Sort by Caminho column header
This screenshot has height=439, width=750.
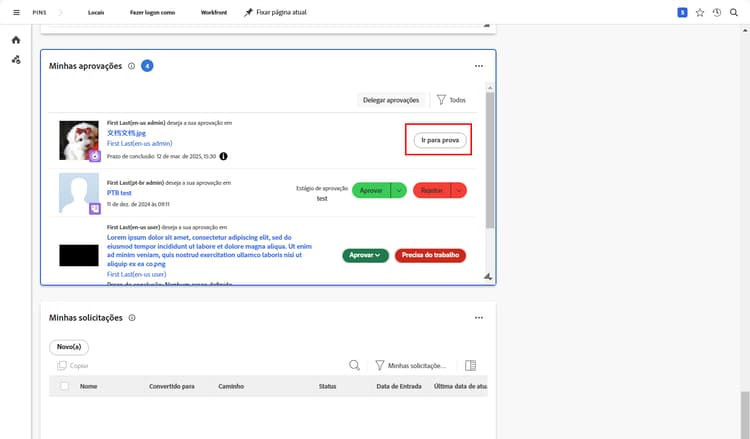point(231,386)
